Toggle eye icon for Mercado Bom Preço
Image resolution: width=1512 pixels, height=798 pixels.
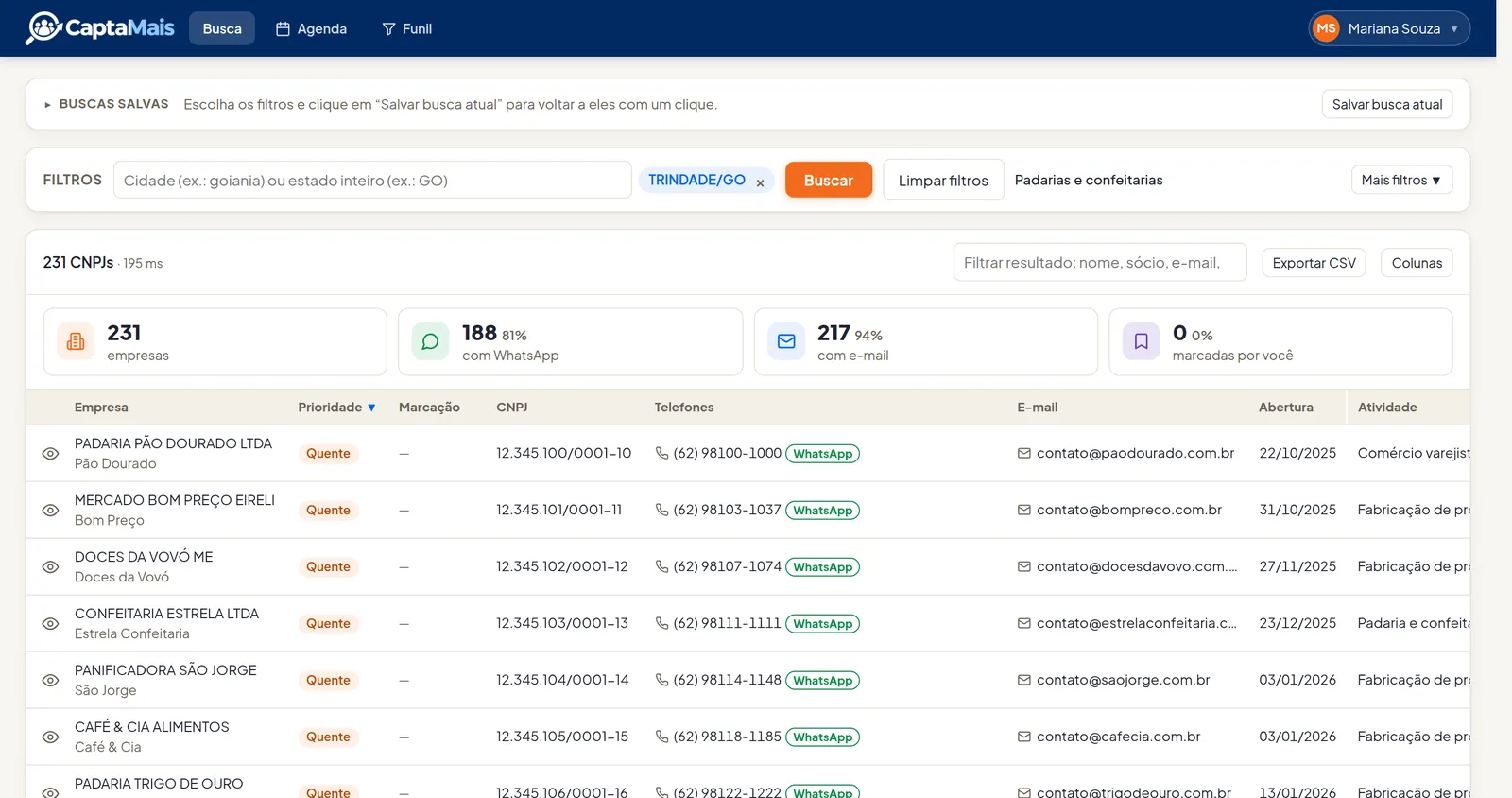pos(51,511)
